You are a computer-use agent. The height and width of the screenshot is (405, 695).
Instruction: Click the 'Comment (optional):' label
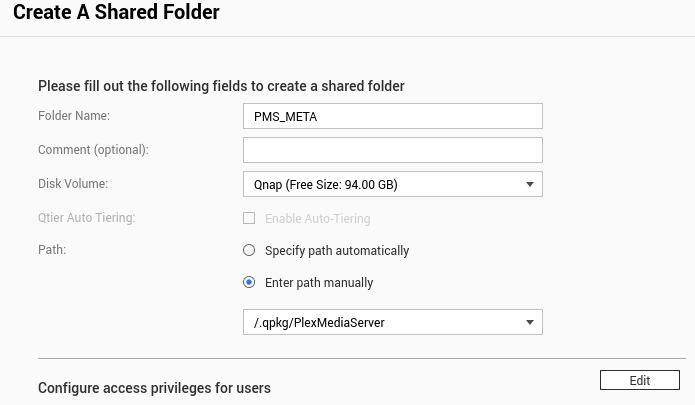pos(93,150)
